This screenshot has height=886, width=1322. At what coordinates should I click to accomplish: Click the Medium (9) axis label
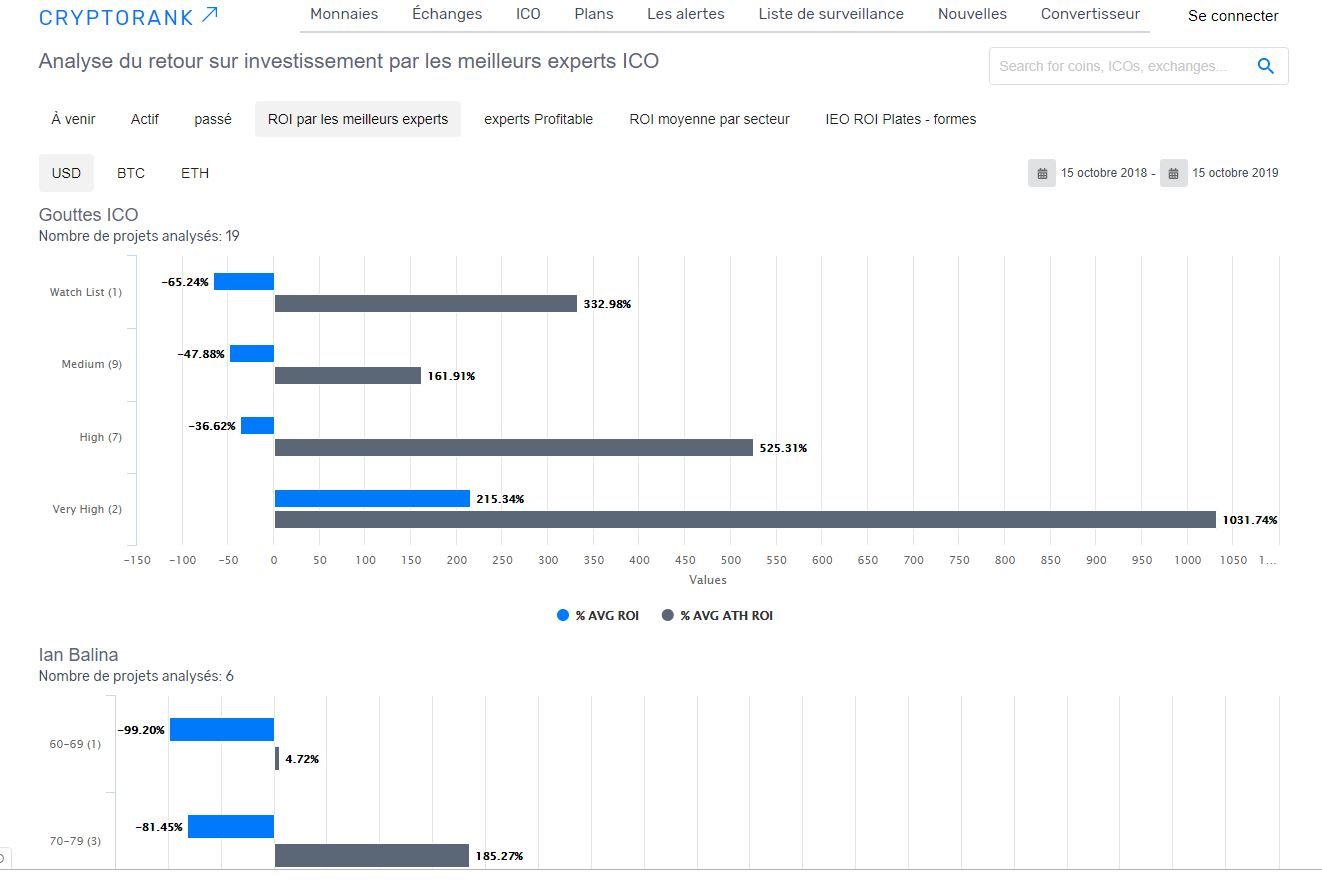tap(92, 365)
